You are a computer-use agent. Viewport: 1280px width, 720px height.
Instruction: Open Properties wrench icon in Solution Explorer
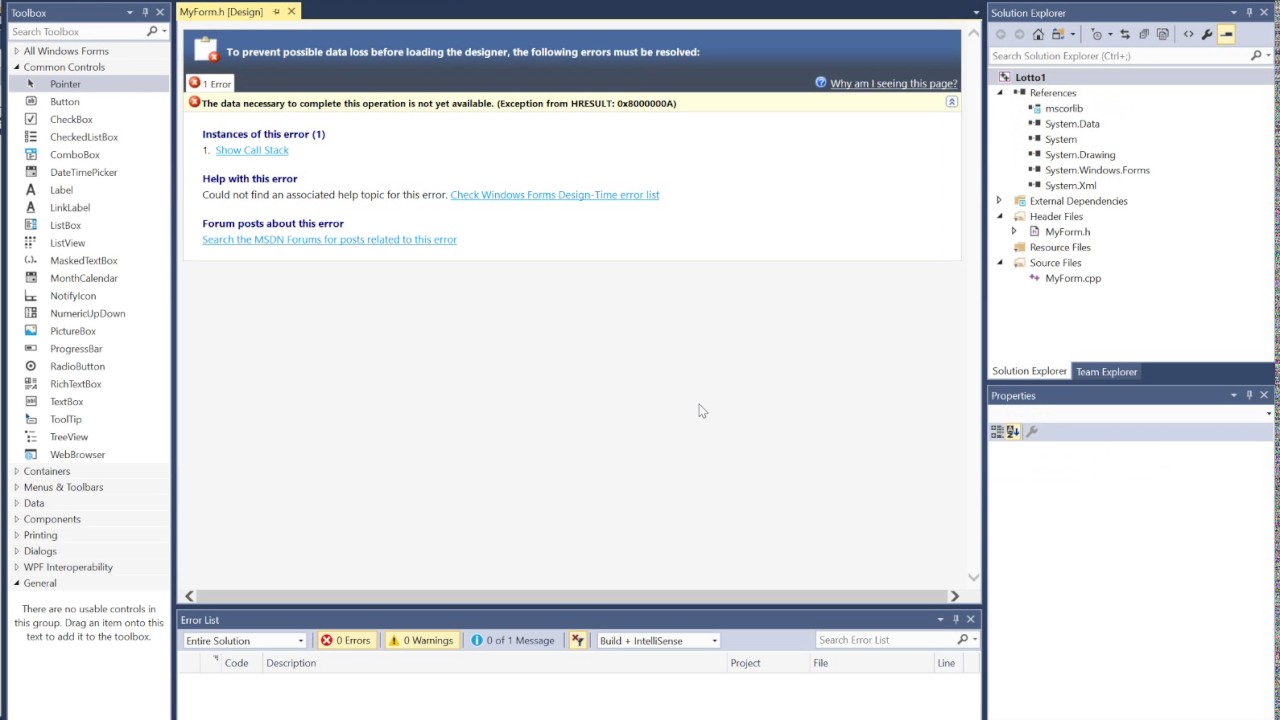[x=1207, y=34]
